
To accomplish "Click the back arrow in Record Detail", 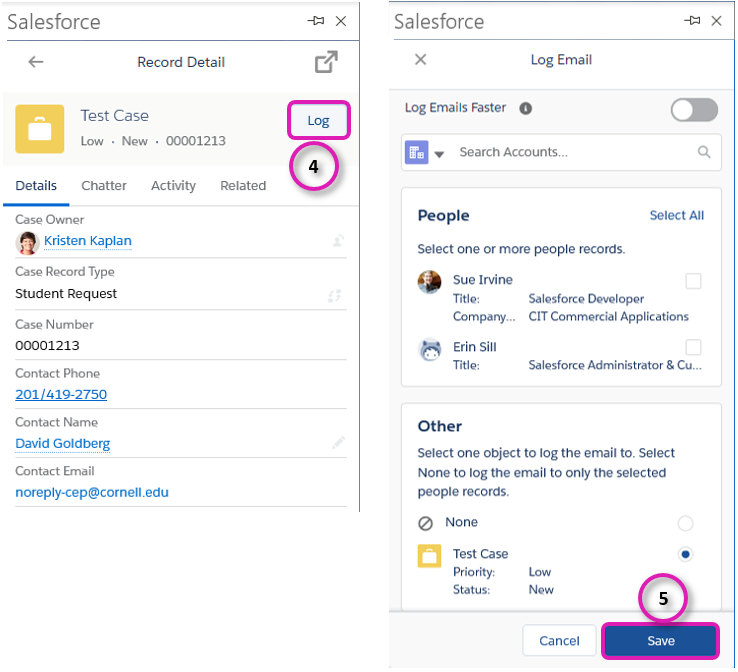I will click(36, 62).
